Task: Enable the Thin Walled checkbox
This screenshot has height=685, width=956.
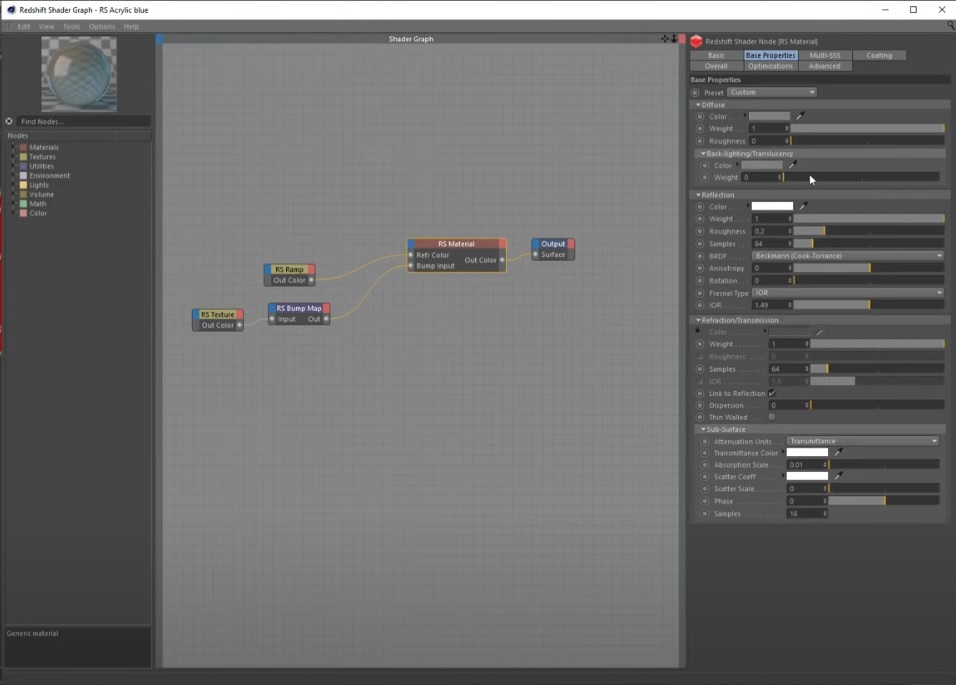Action: (x=772, y=417)
